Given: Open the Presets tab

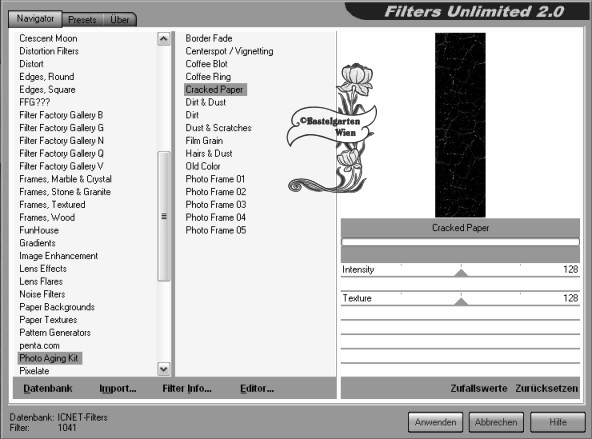Looking at the screenshot, I should (82, 20).
